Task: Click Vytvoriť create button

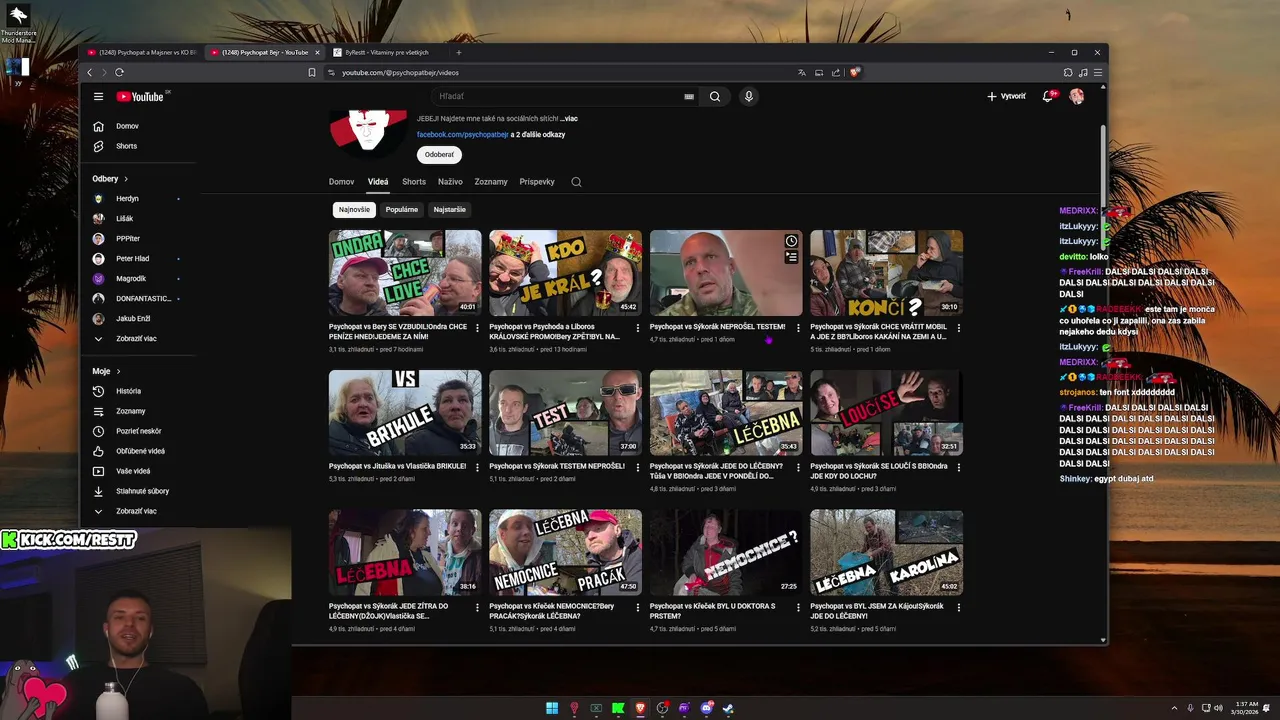Action: [1006, 96]
